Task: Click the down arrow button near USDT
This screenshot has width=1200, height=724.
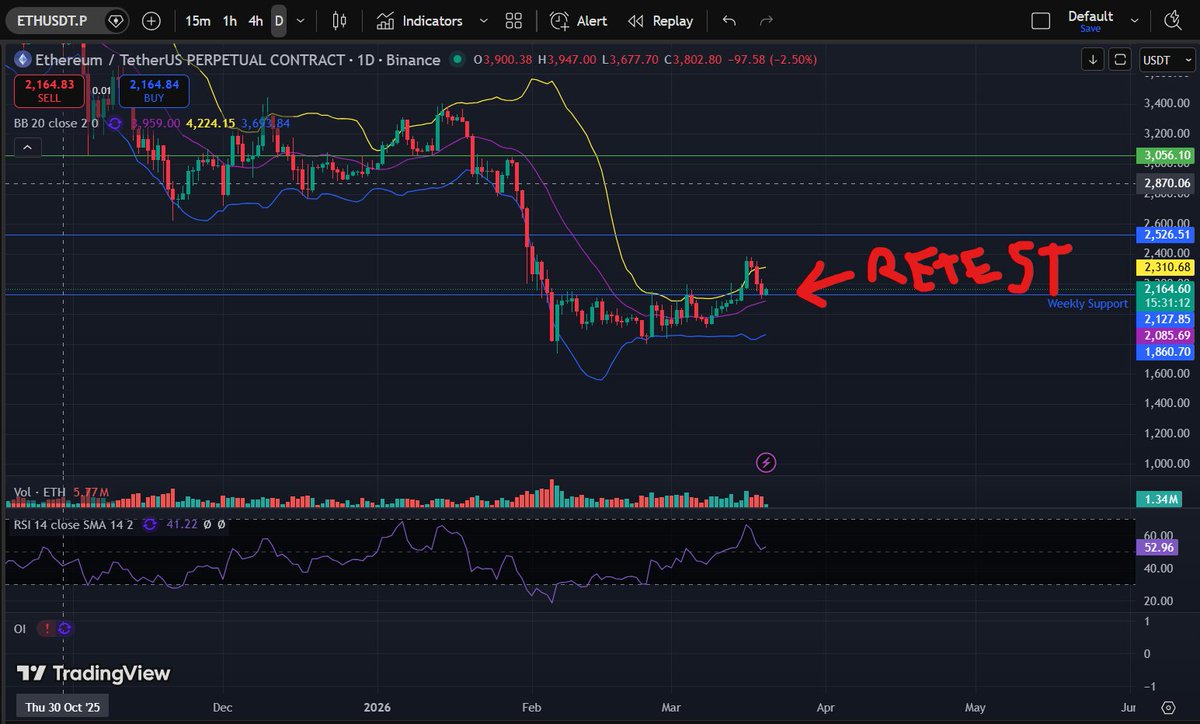Action: pos(1093,60)
